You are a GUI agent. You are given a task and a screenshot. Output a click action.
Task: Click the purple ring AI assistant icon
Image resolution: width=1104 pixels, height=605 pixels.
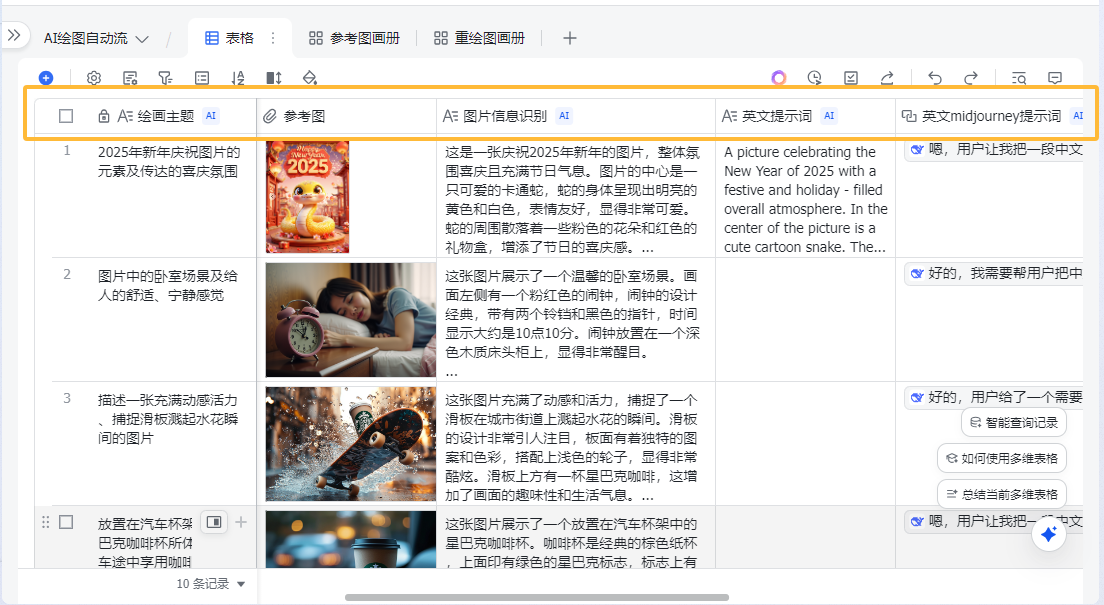point(778,77)
